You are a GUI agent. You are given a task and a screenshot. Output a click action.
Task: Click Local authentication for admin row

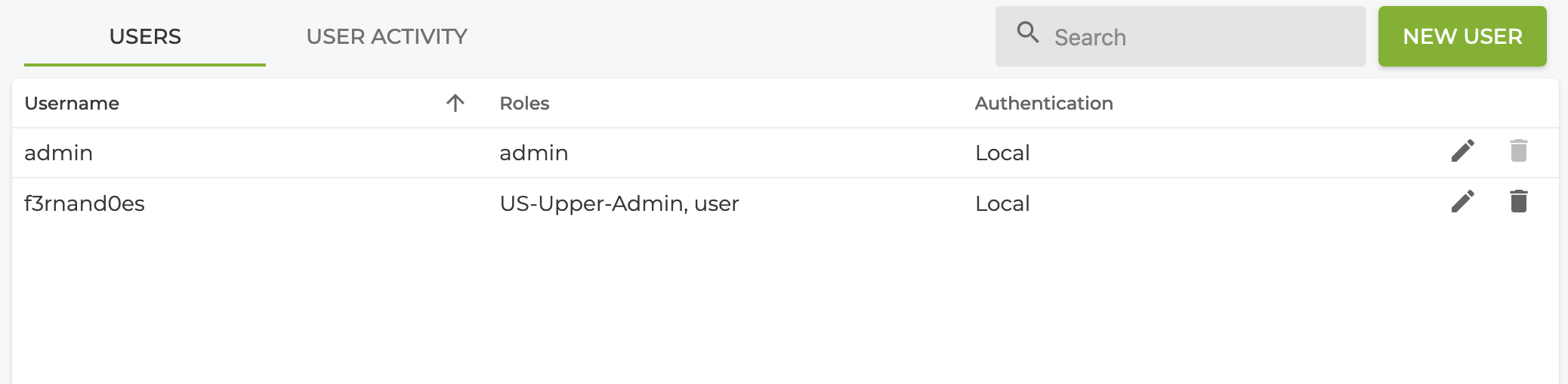coord(1002,153)
